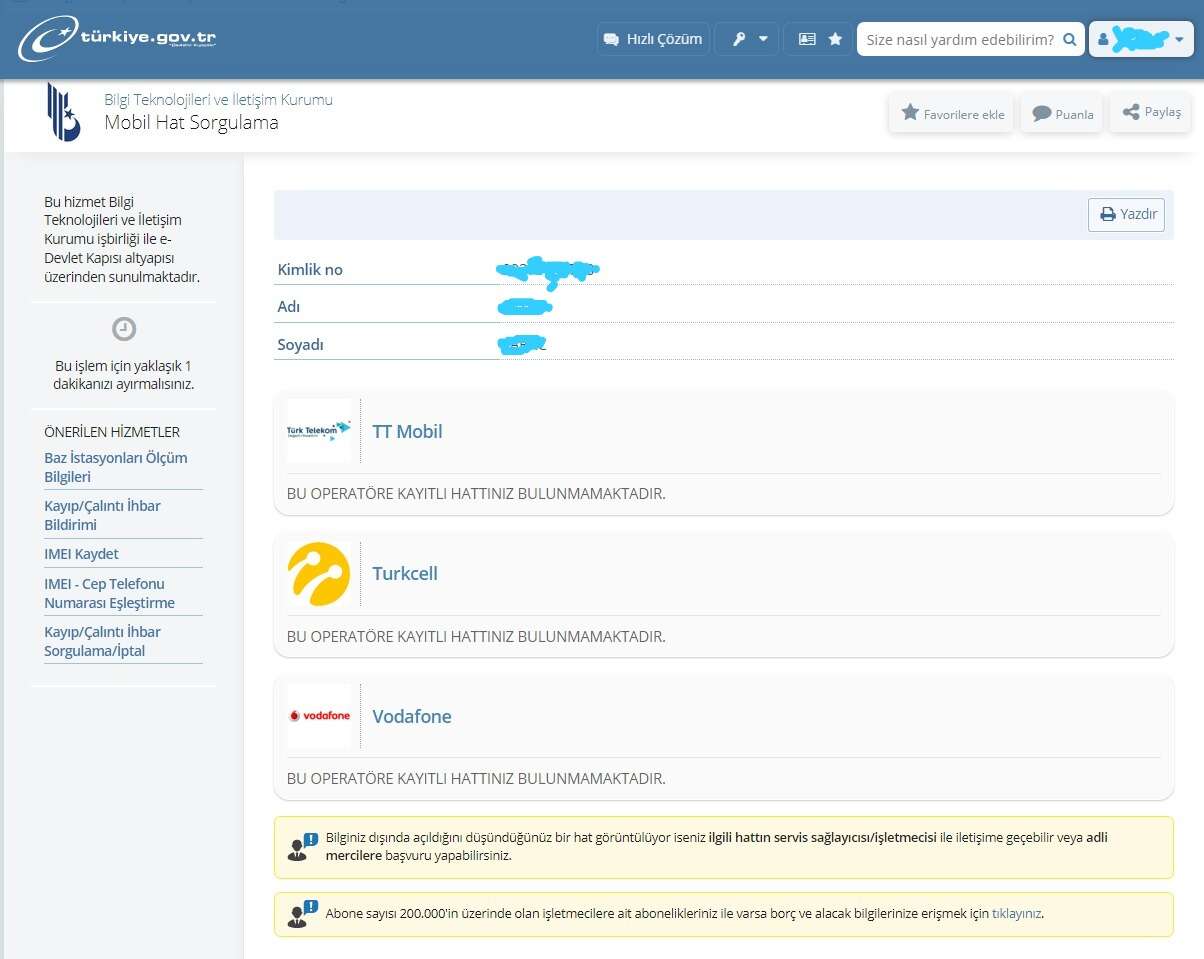Click the Puanla rating button
This screenshot has width=1204, height=959.
pos(1062,114)
